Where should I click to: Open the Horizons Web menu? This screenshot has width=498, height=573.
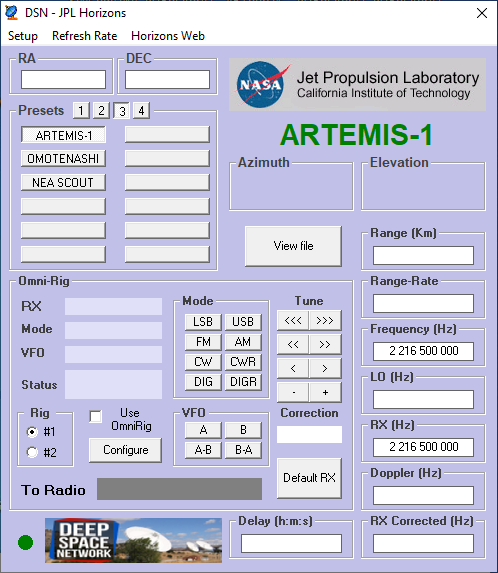click(168, 36)
